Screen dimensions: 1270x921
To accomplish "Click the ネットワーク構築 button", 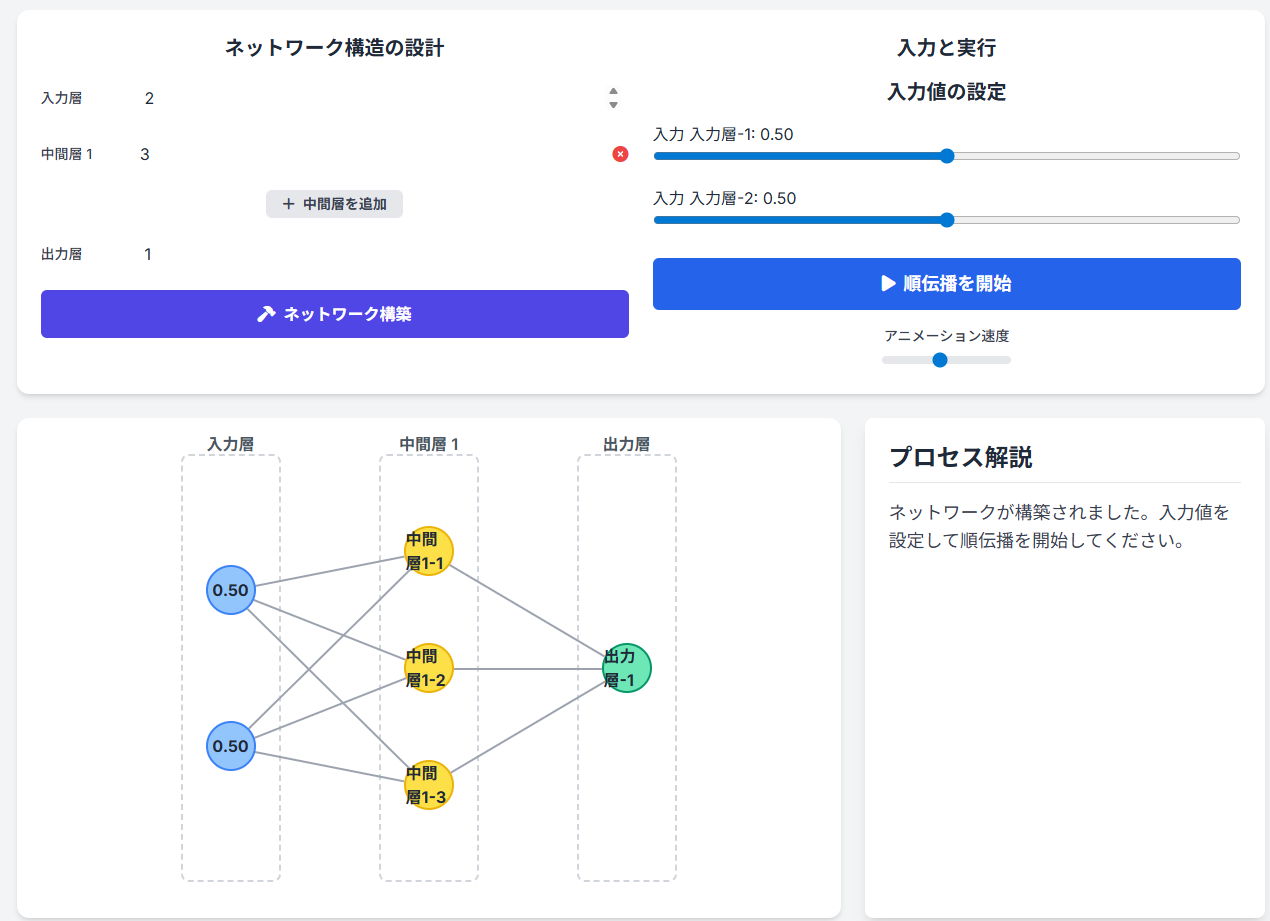I will click(x=335, y=314).
